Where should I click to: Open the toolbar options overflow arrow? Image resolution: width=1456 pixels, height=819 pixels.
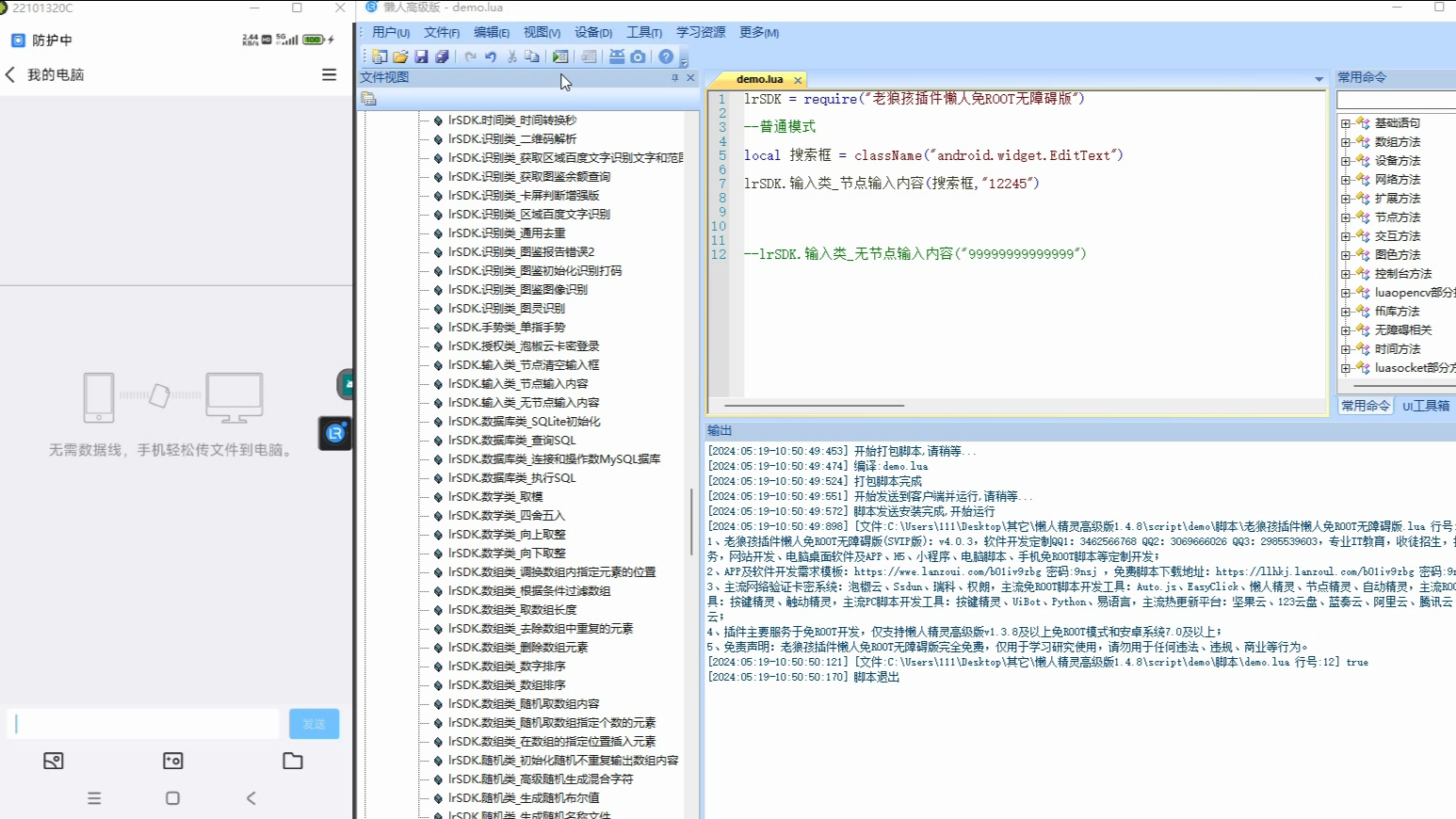[685, 61]
